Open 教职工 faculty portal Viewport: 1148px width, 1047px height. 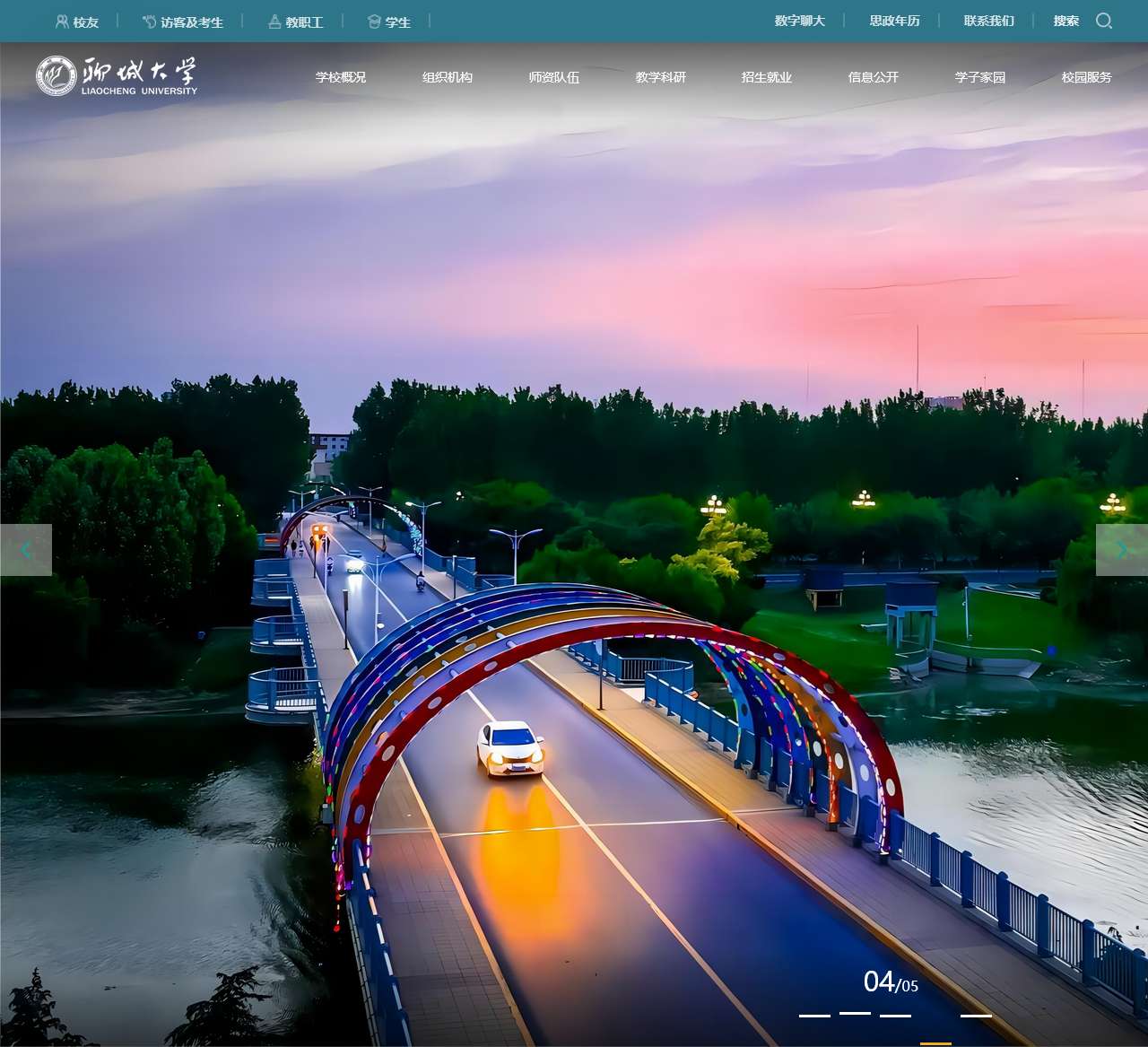tap(296, 22)
